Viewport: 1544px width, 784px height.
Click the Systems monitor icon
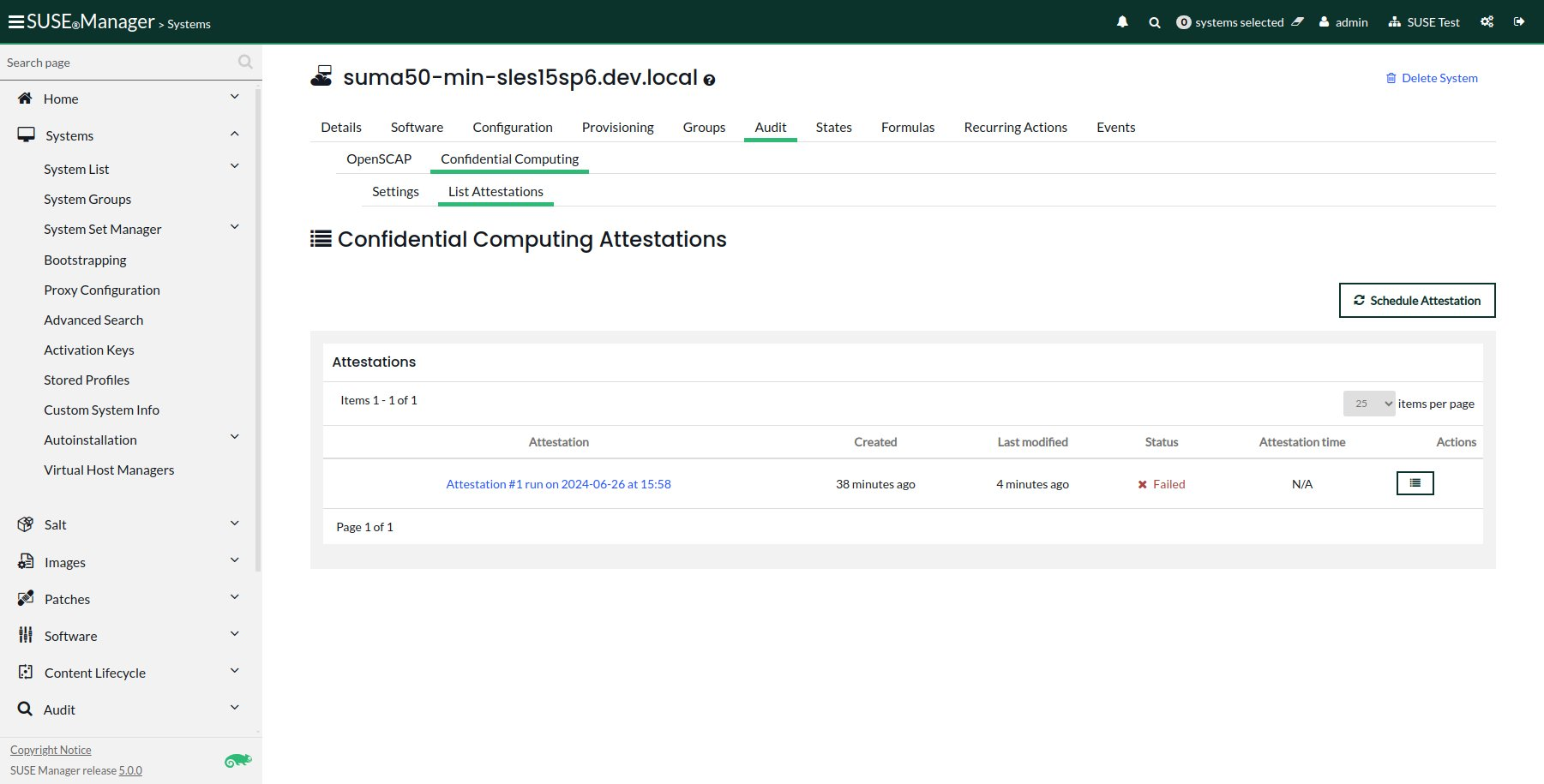[x=26, y=135]
